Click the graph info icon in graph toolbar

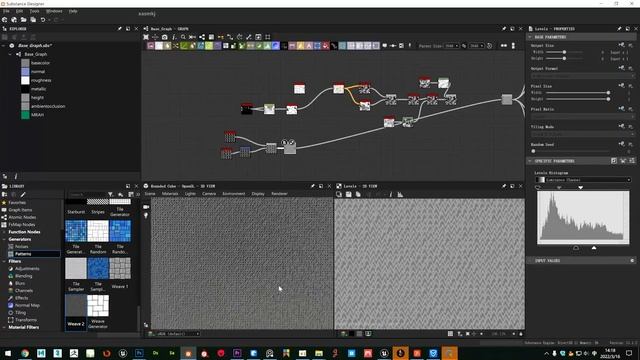point(174,37)
